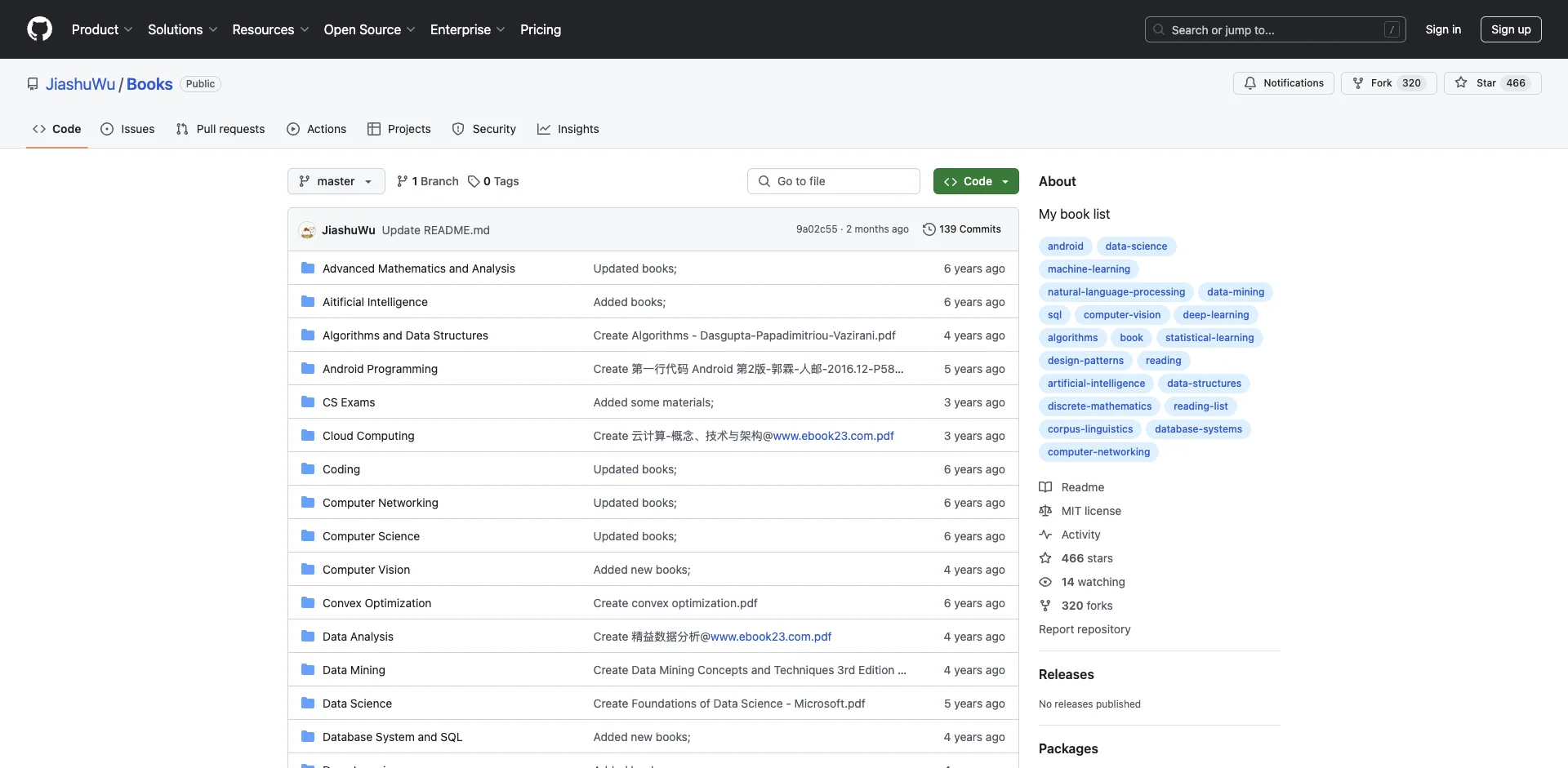
Task: Click the repository icon beside JiashuWu
Action: pos(33,84)
